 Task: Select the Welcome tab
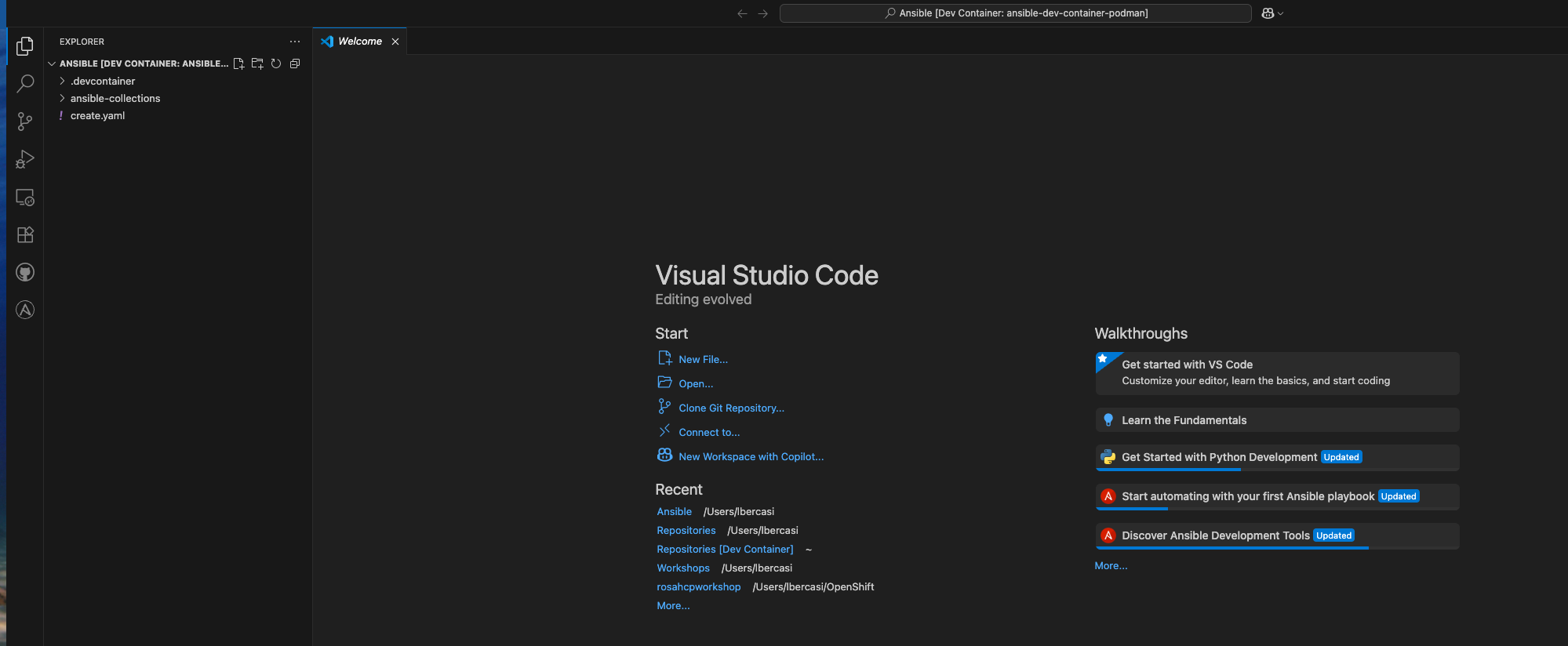coord(360,42)
